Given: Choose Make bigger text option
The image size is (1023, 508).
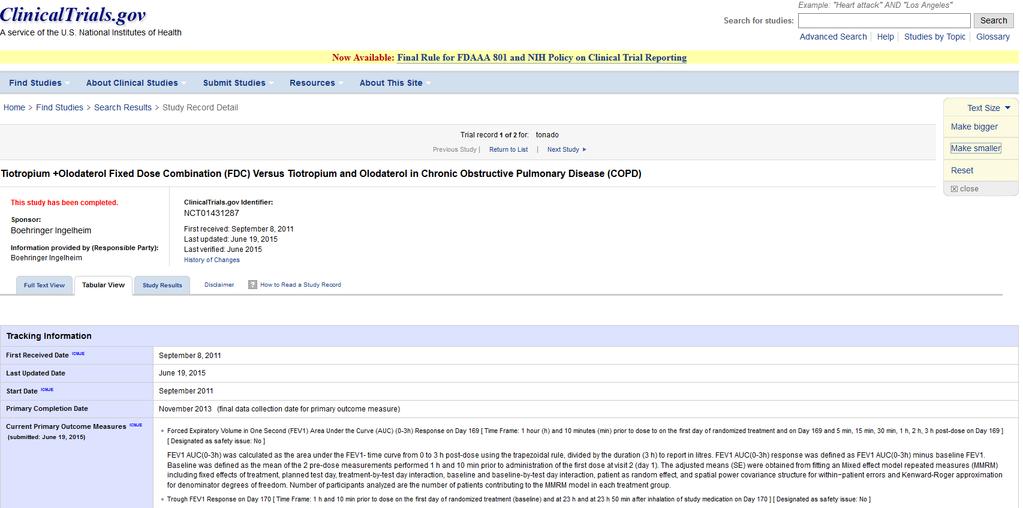Looking at the screenshot, I should point(974,127).
